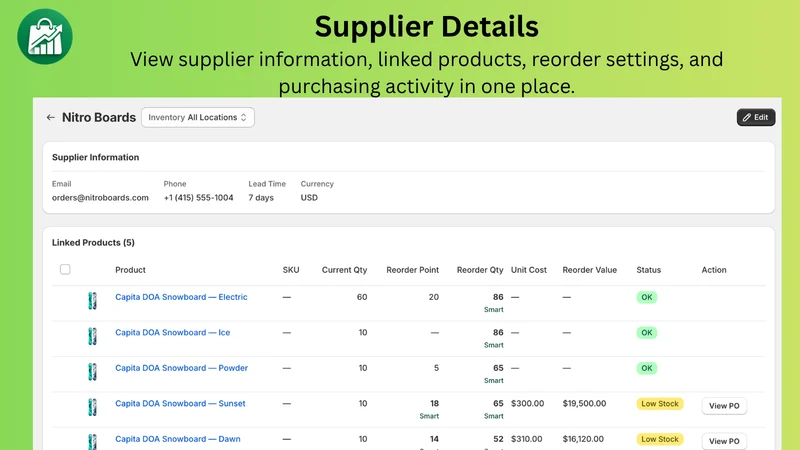Click reorder quantity 52 in Dawn row

[x=498, y=439]
